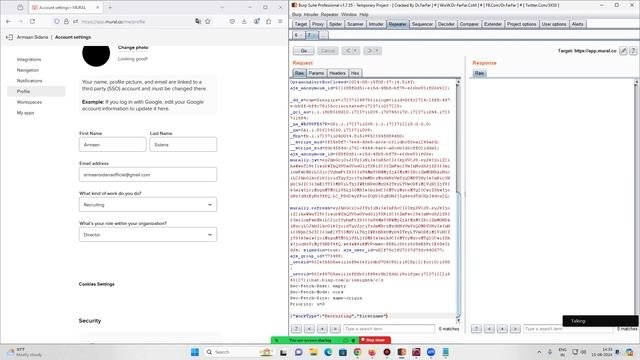Image resolution: width=640 pixels, height=360 pixels.
Task: Open My apps in settings sidebar
Action: coord(25,113)
